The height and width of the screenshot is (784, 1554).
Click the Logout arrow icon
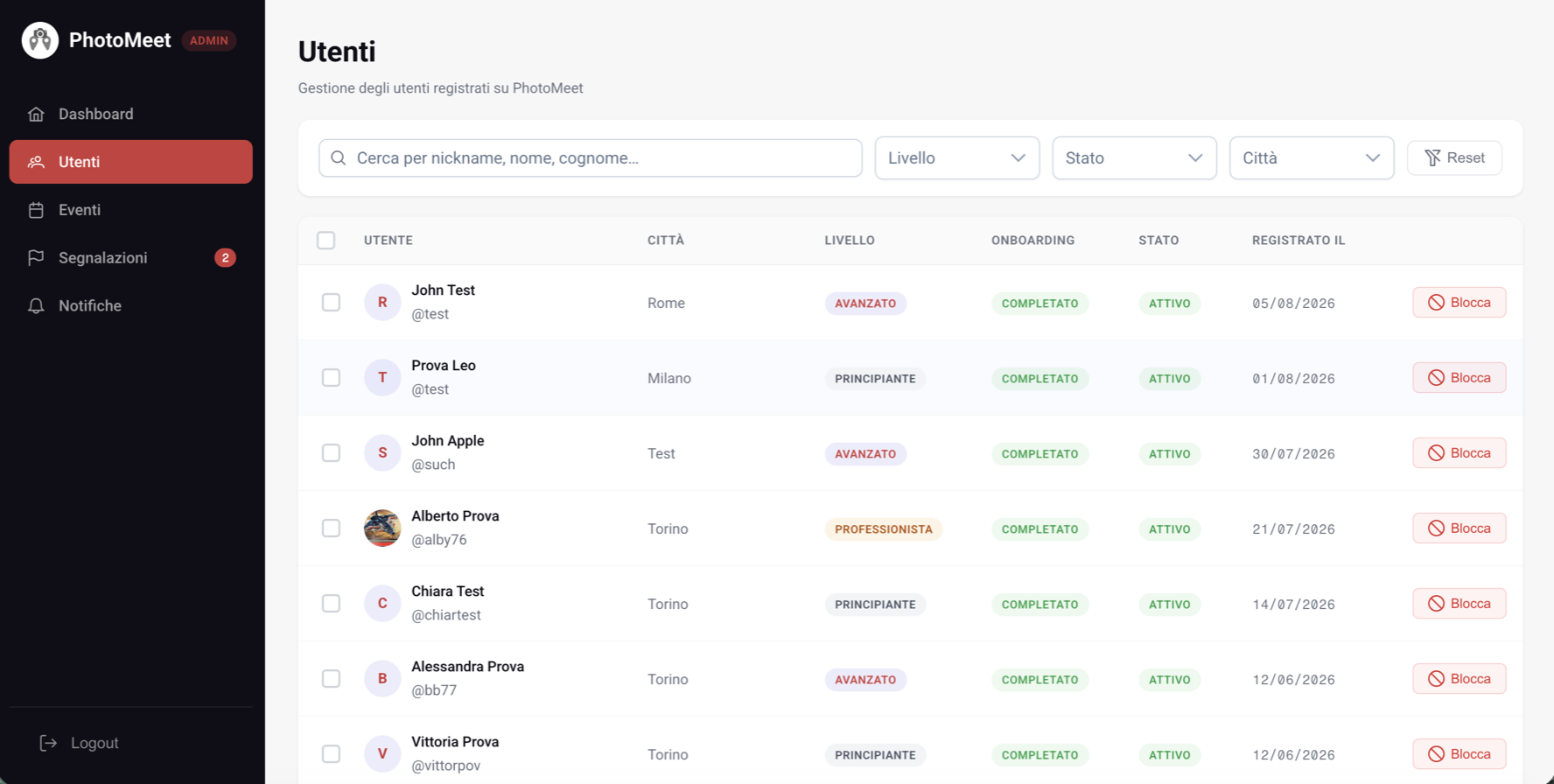pyautogui.click(x=48, y=743)
